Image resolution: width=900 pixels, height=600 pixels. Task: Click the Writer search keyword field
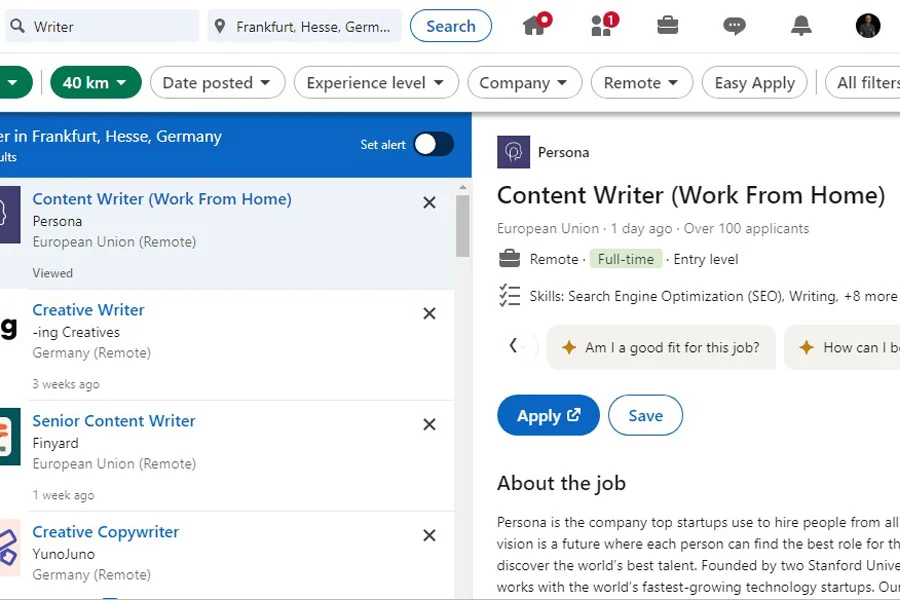pos(102,26)
